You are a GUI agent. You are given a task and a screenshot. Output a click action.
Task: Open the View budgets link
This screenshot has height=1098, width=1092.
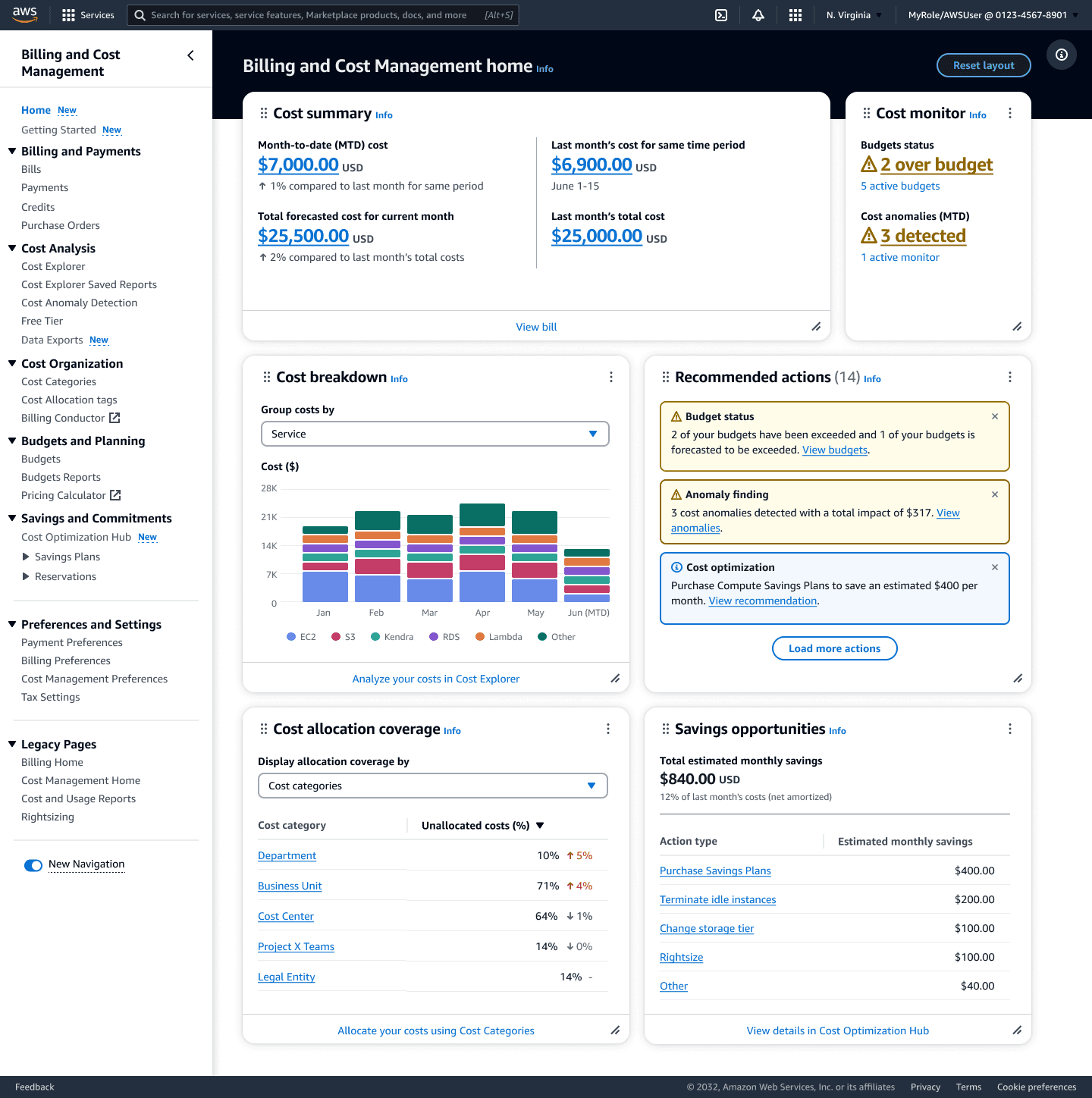click(835, 450)
